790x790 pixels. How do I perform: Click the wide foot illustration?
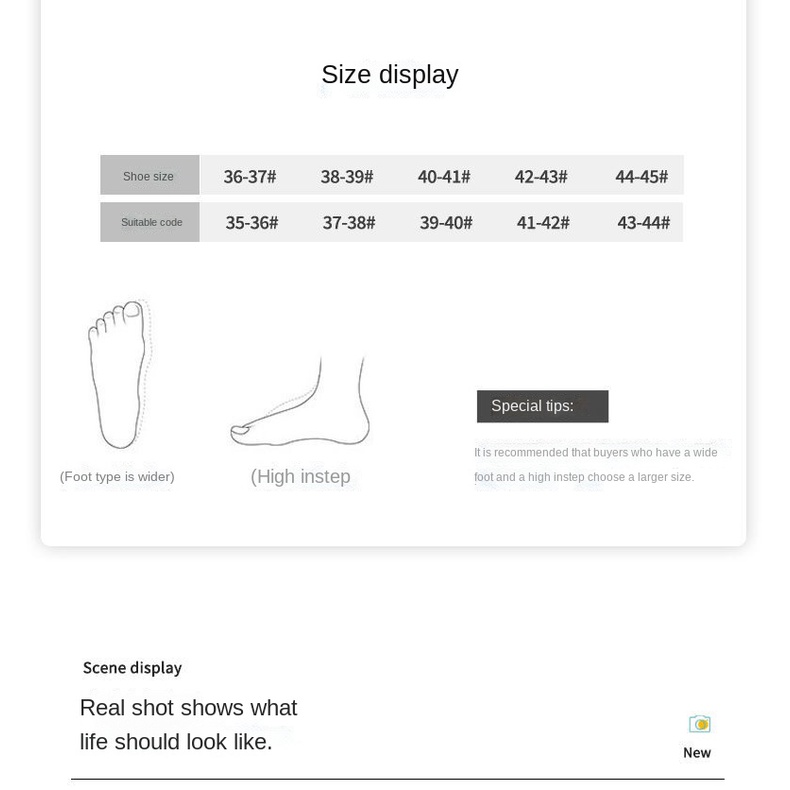click(119, 374)
